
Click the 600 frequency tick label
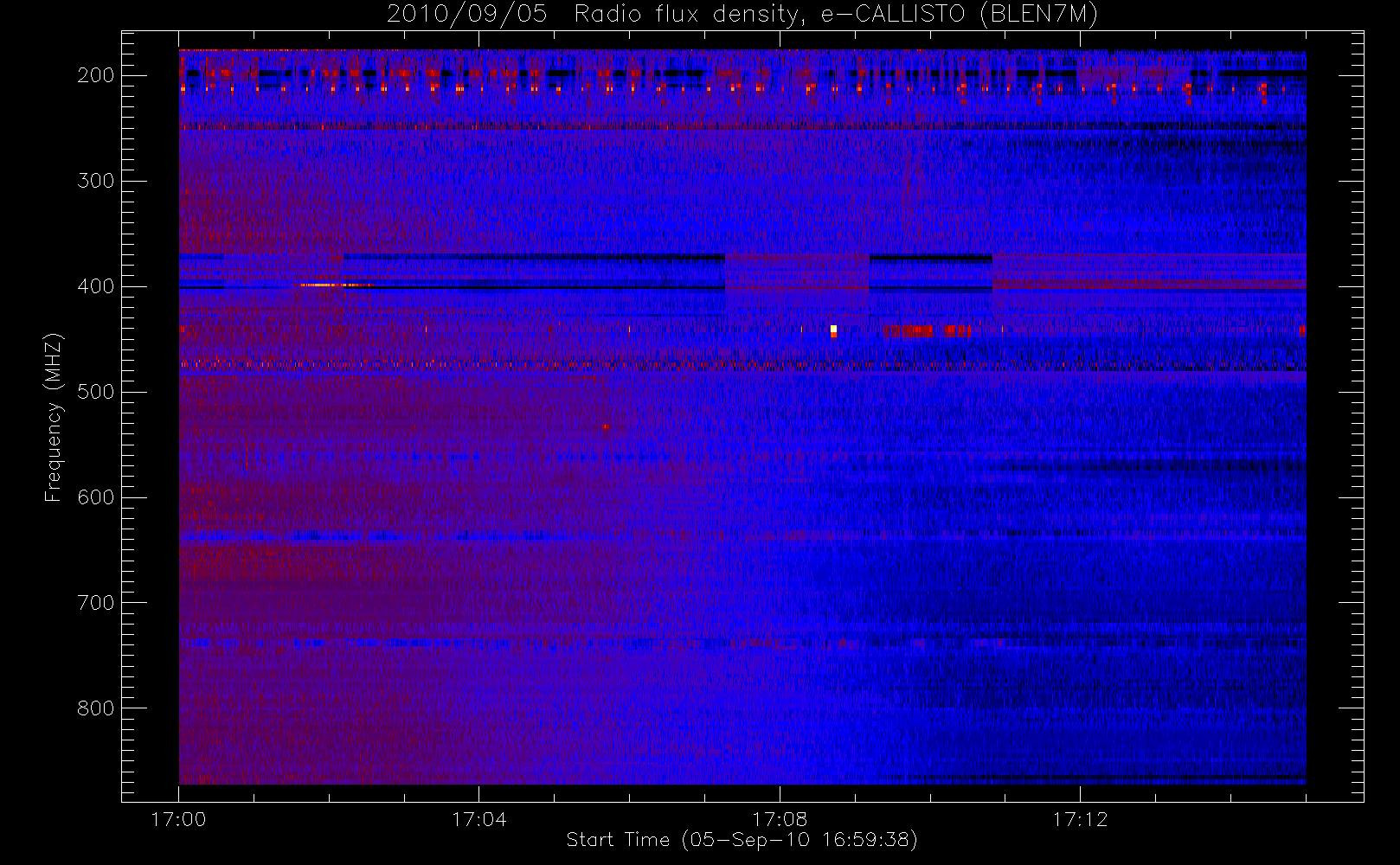(96, 497)
